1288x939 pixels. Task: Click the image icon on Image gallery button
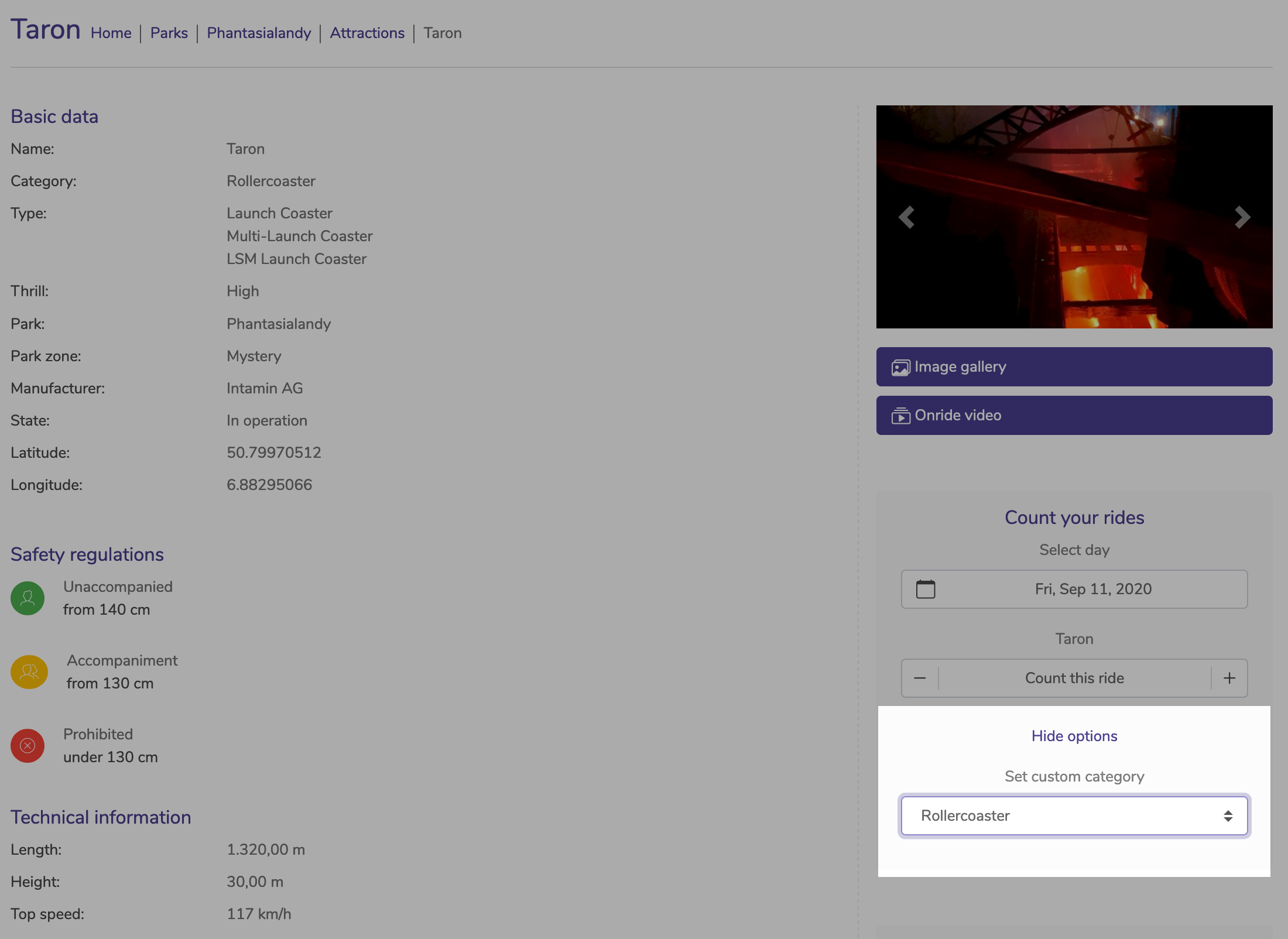901,368
